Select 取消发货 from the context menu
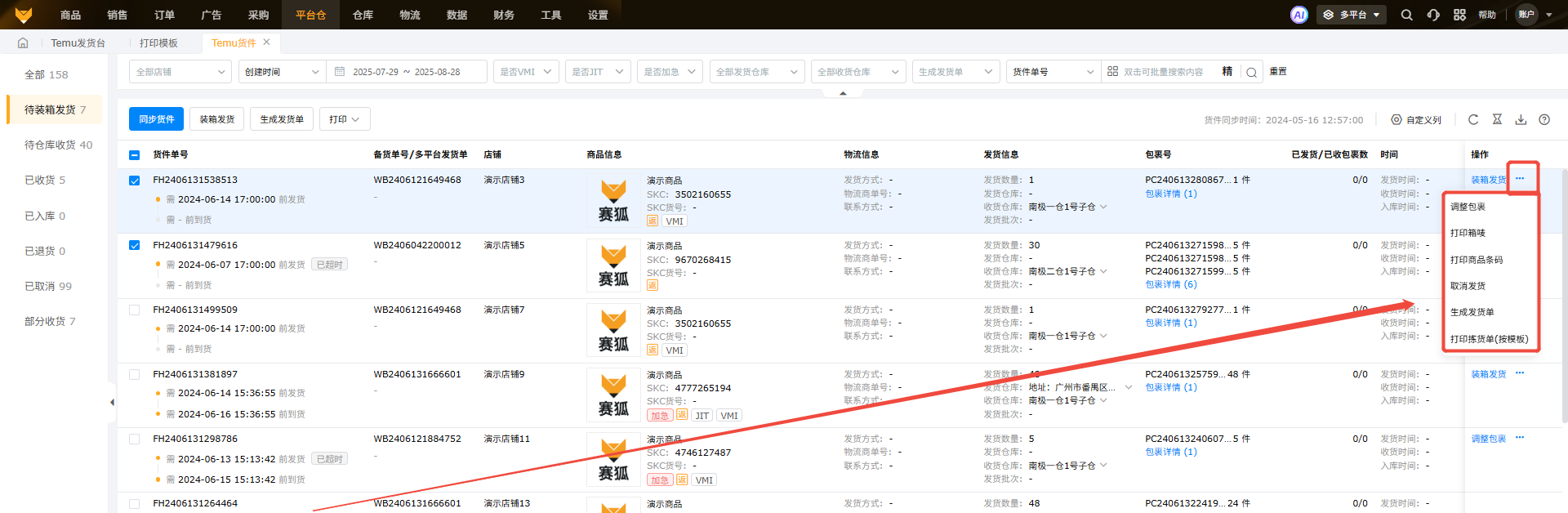1568x513 pixels. (x=1468, y=286)
